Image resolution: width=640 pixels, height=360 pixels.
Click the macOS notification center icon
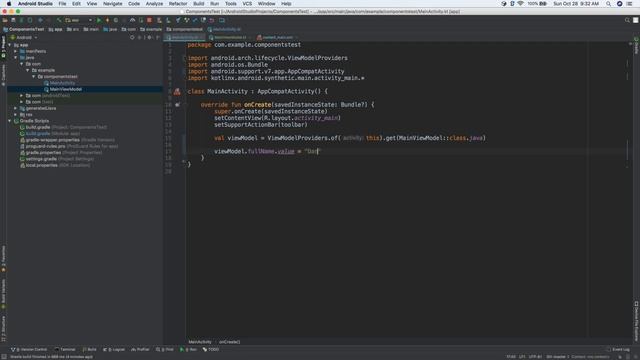pyautogui.click(x=630, y=4)
